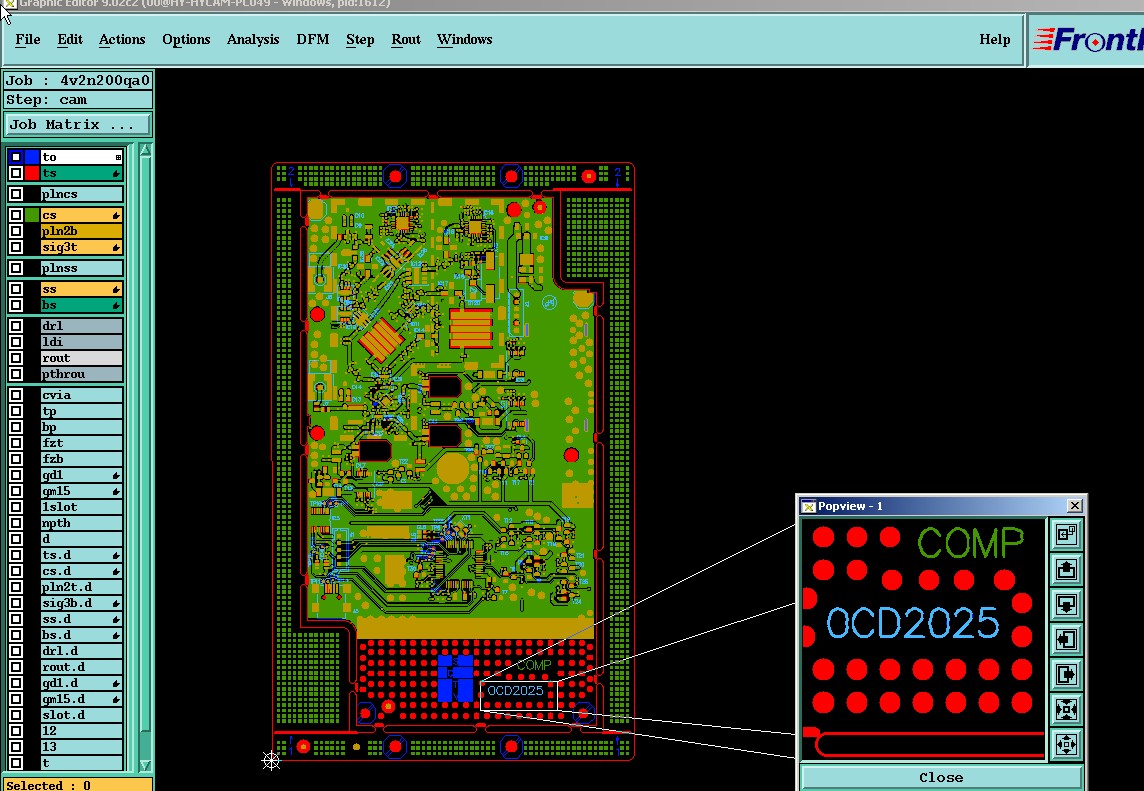The height and width of the screenshot is (791, 1144).
Task: Click the zoom out arrows icon in Popview
Action: pos(1066,744)
